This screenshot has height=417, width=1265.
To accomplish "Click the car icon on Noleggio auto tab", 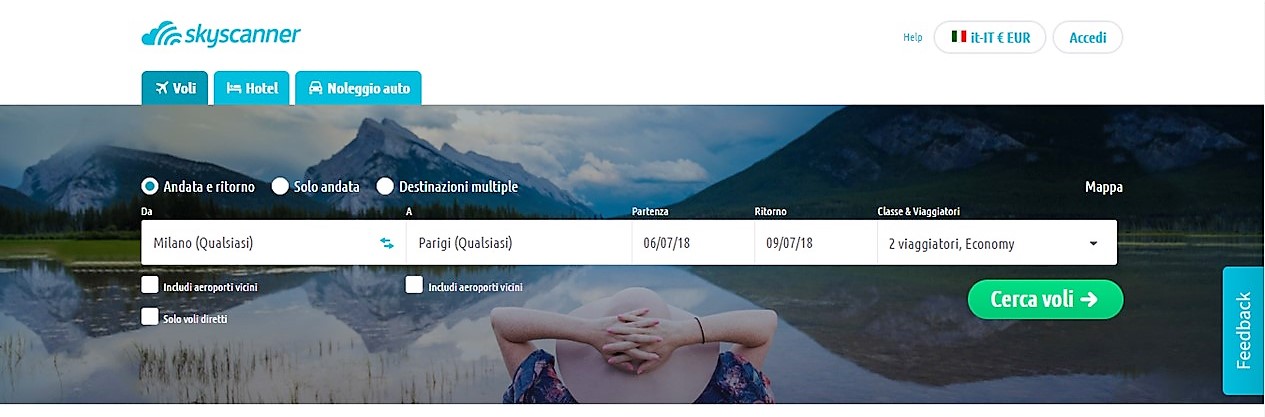I will [315, 88].
